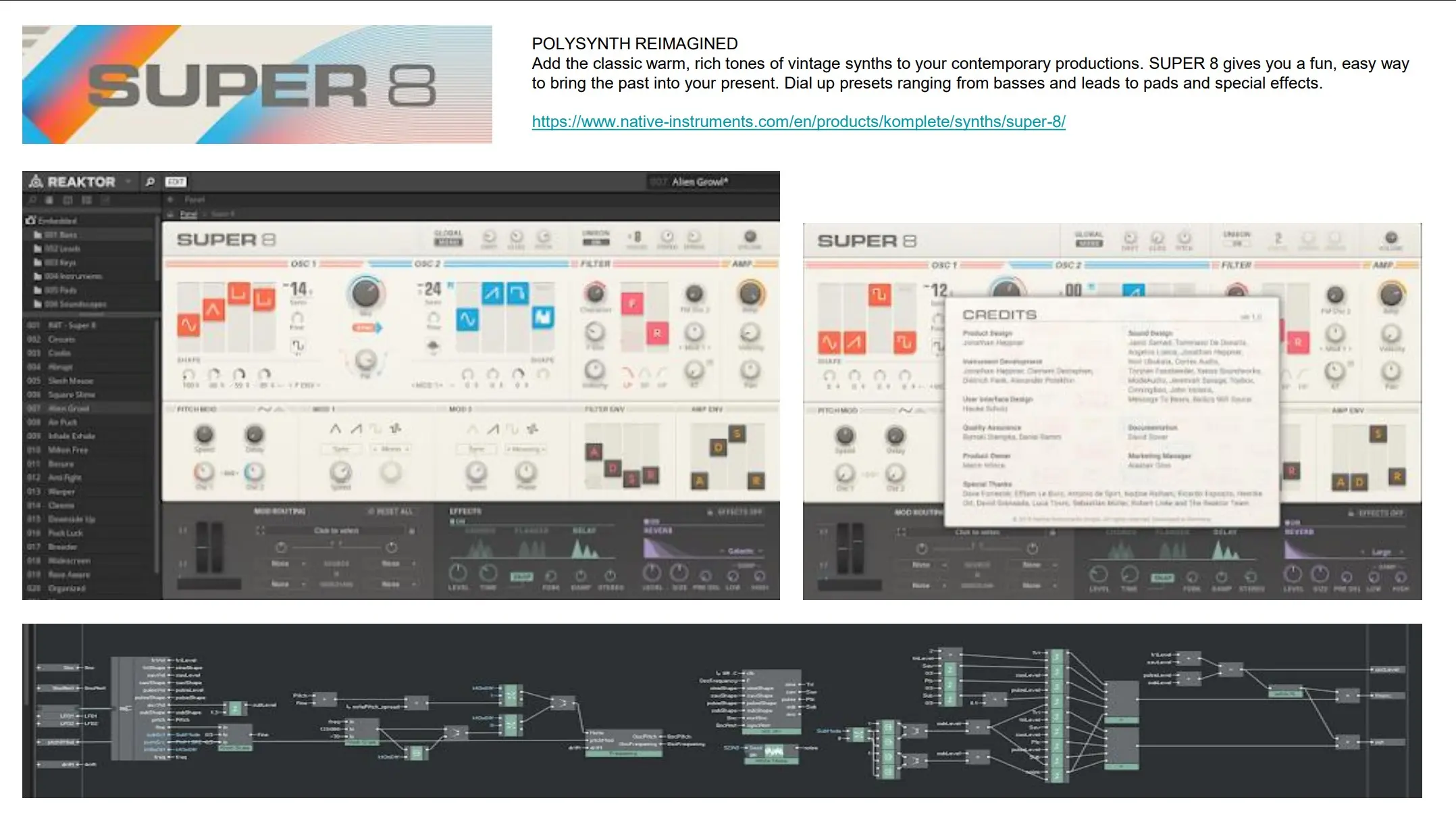Click the Pitch Mod Delay knob, left synth
The height and width of the screenshot is (821, 1456).
[x=255, y=434]
